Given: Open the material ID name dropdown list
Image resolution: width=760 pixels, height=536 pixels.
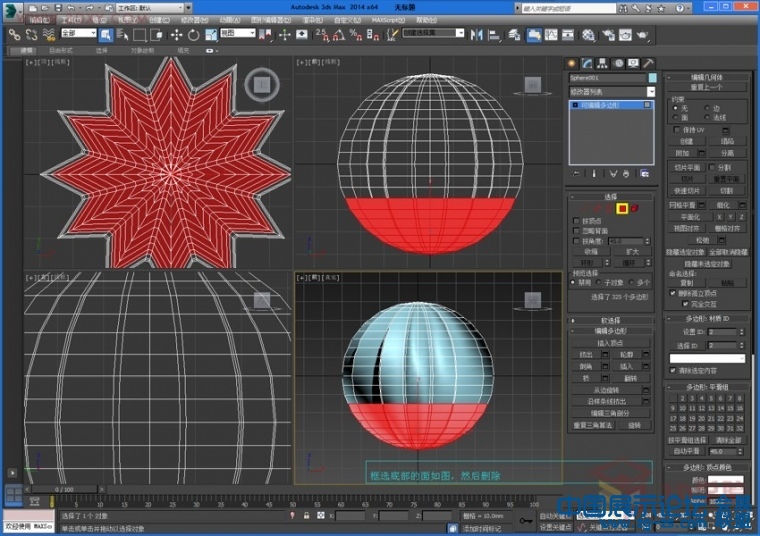Looking at the screenshot, I should [x=707, y=359].
